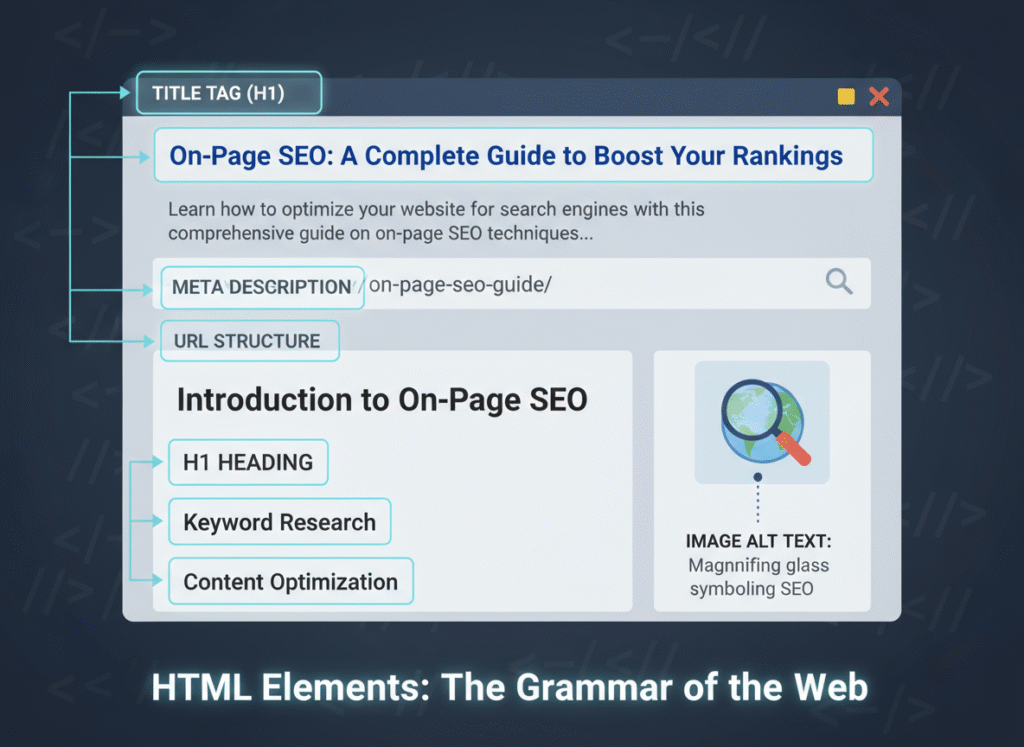Viewport: 1024px width, 747px height.
Task: Select the URL STRUCTURE callout label
Action: (249, 340)
